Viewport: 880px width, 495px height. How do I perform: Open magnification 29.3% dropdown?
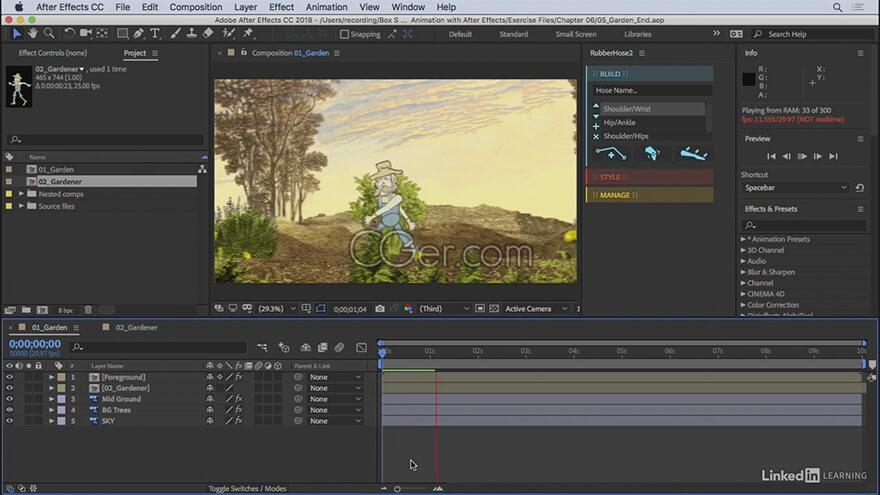(277, 309)
